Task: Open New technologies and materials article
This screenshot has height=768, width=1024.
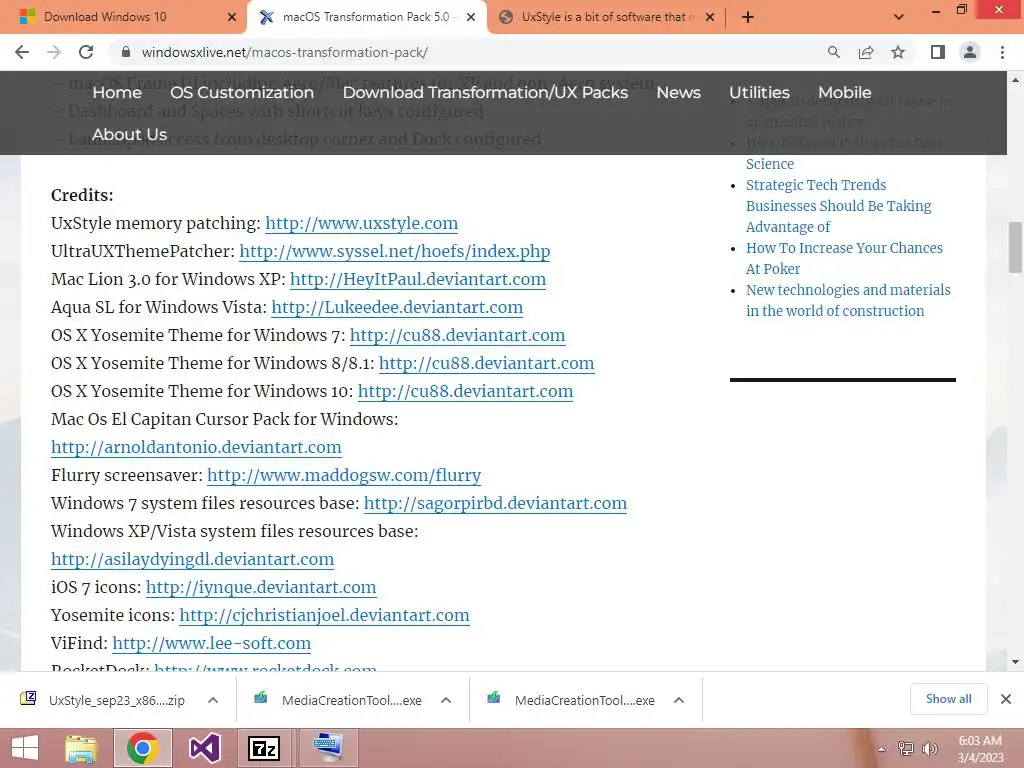Action: point(848,300)
